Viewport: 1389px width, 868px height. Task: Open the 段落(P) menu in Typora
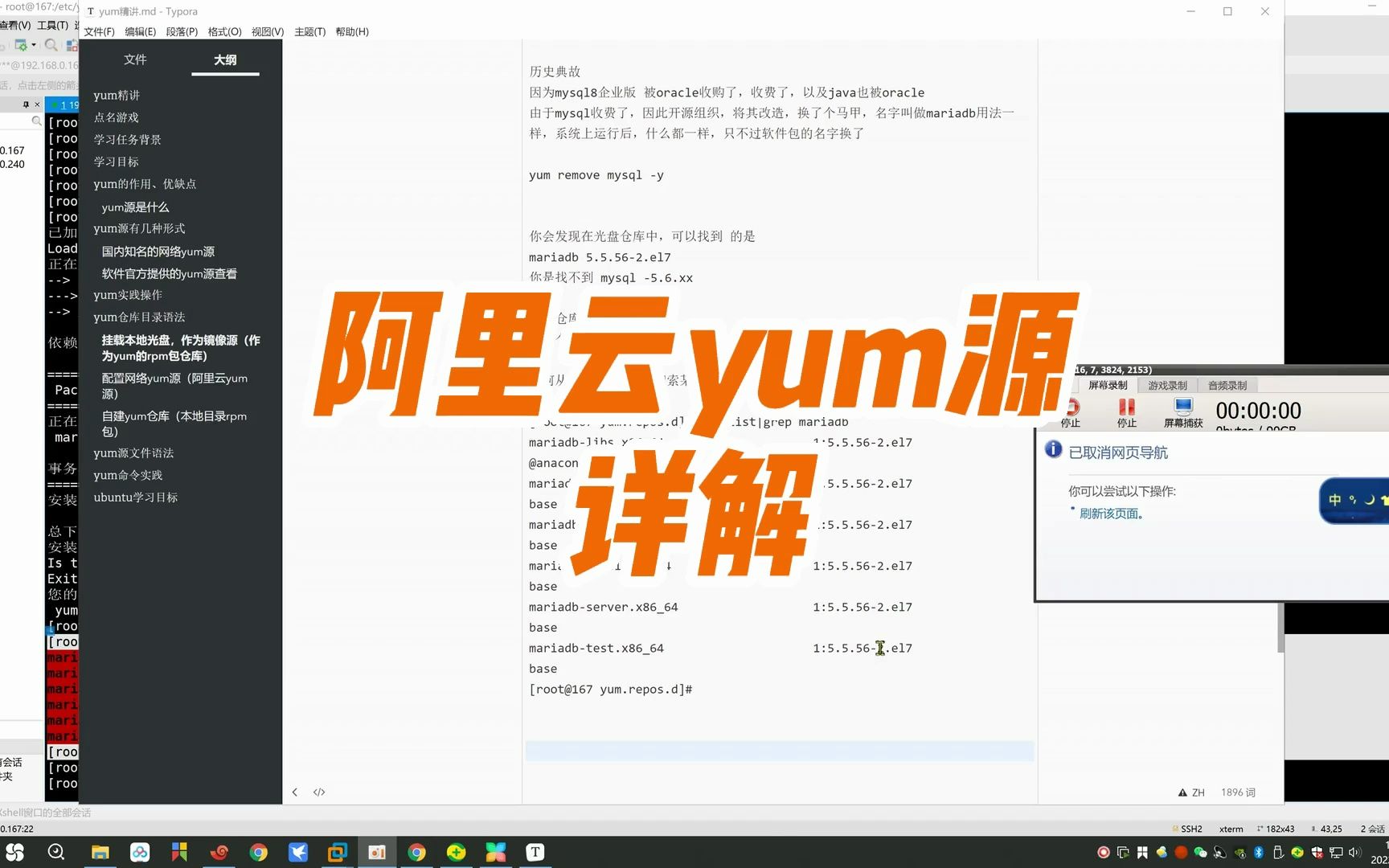click(x=182, y=32)
